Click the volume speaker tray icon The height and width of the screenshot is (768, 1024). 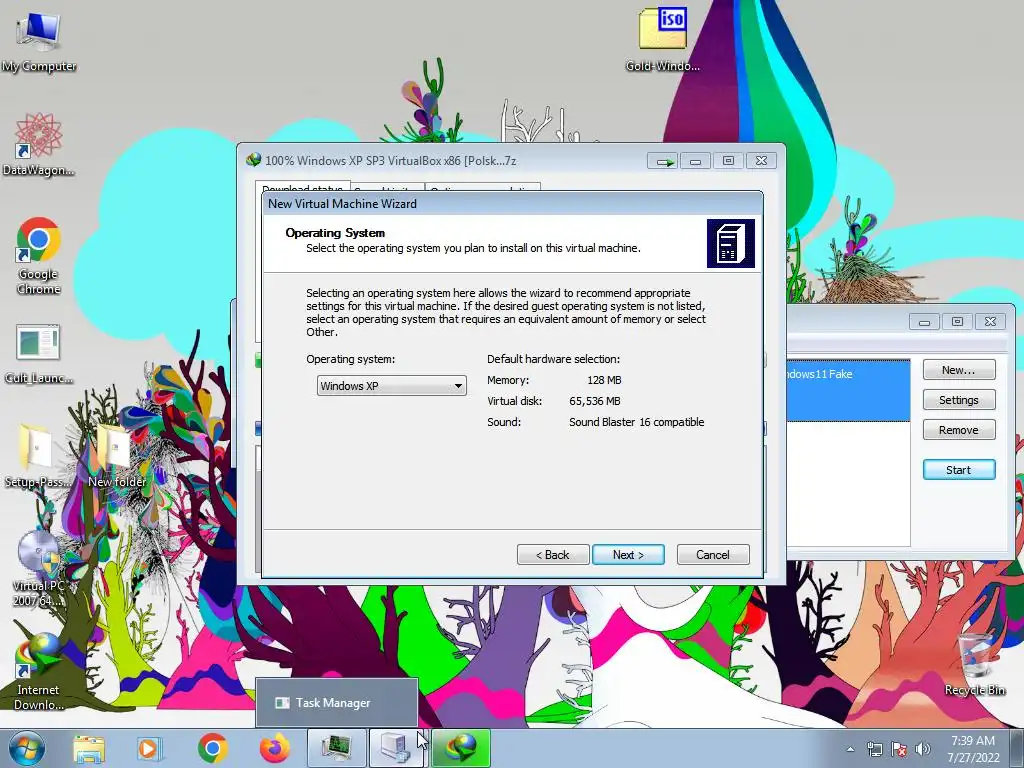click(x=923, y=749)
